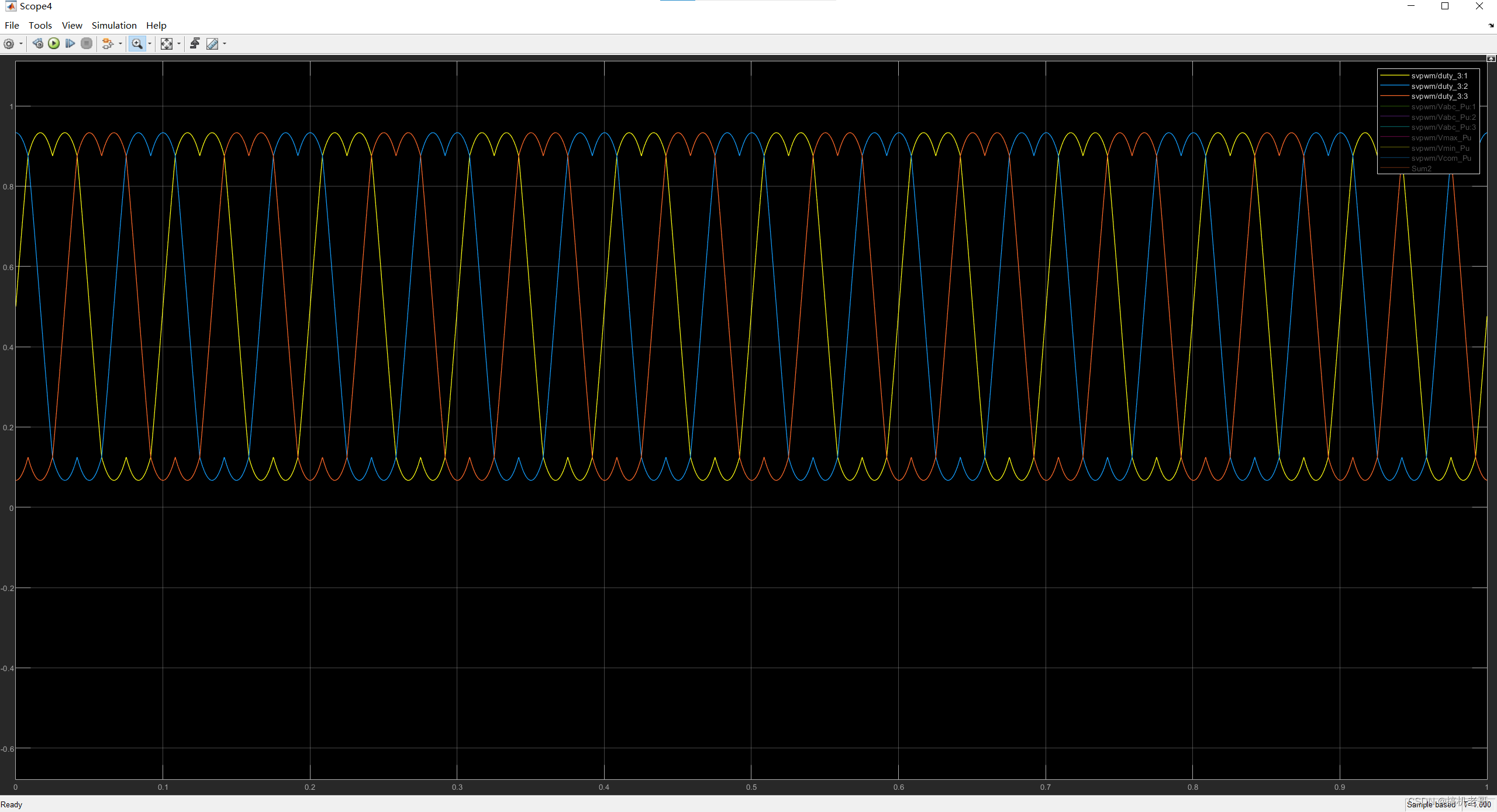The height and width of the screenshot is (812, 1497).
Task: Expand the Scale Axes options dropdown
Action: (x=179, y=44)
